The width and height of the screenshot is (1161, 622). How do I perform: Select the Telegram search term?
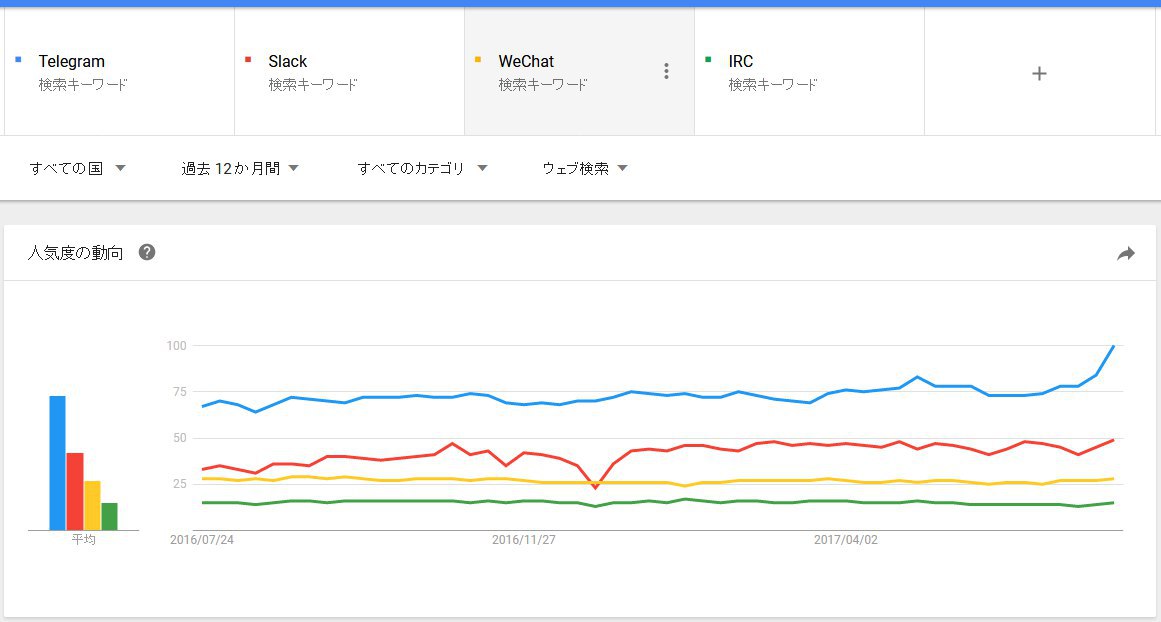72,62
